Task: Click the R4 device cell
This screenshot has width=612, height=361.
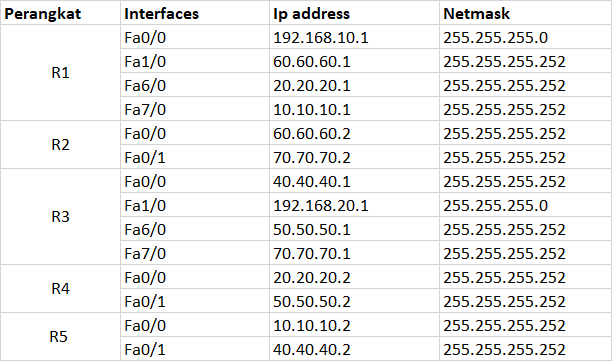Action: pos(60,289)
